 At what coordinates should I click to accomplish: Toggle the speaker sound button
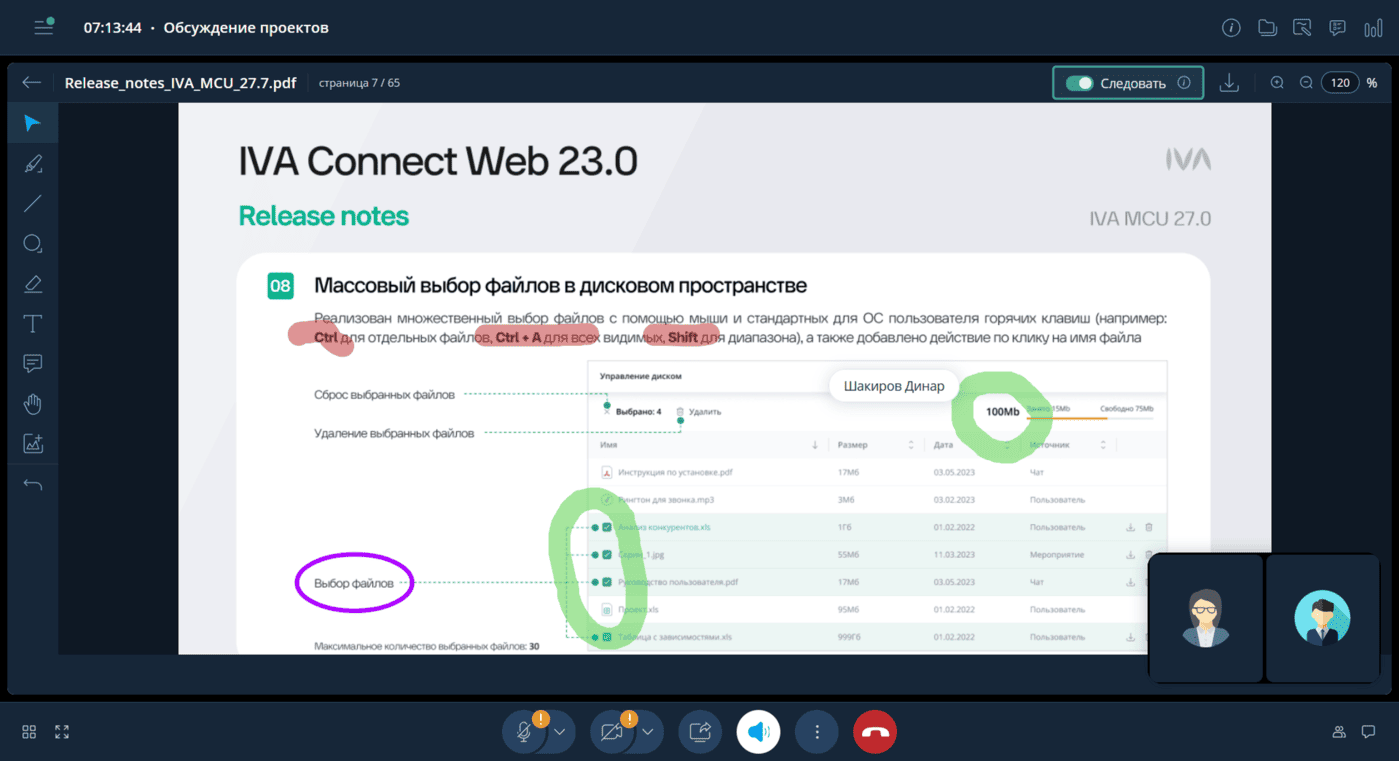759,732
